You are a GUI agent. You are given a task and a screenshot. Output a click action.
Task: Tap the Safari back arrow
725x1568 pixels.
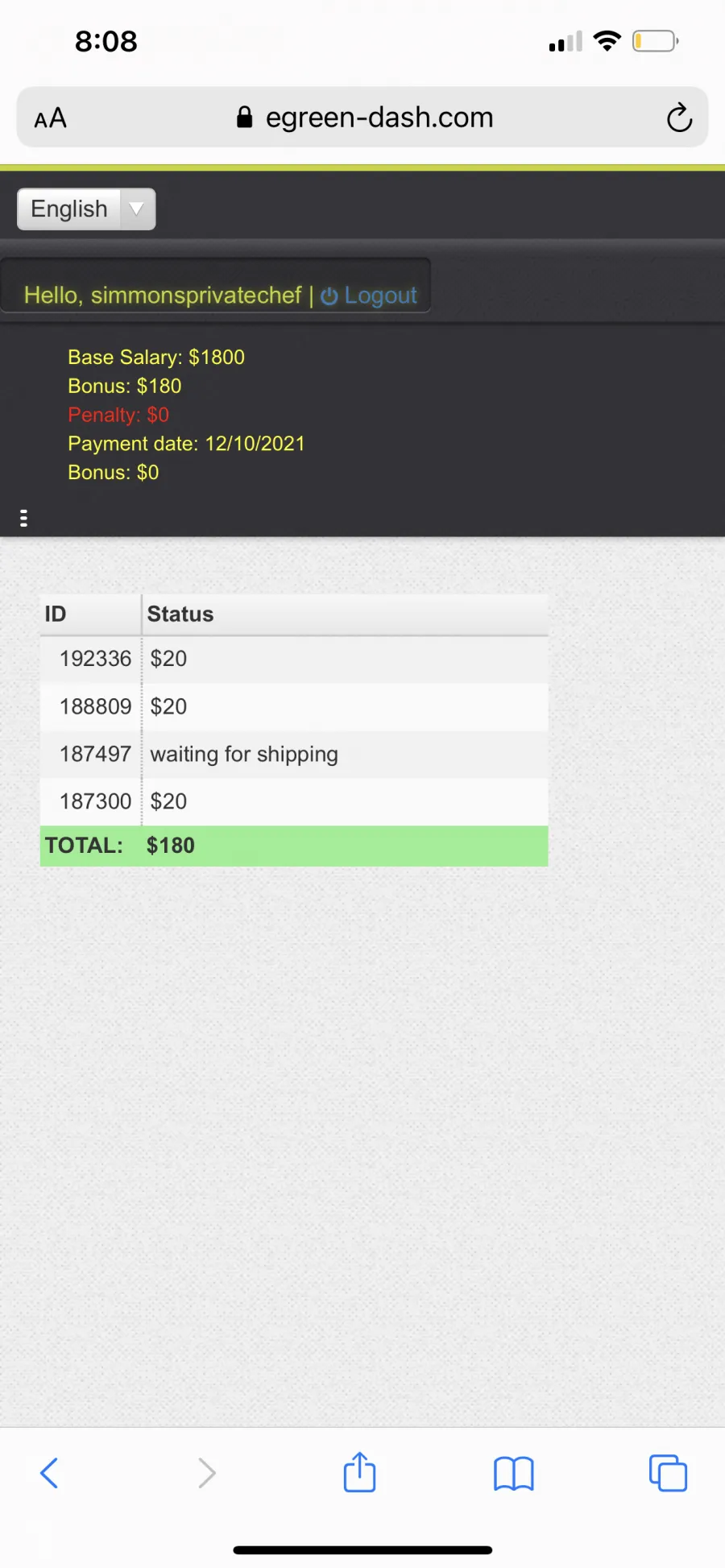tap(49, 1473)
